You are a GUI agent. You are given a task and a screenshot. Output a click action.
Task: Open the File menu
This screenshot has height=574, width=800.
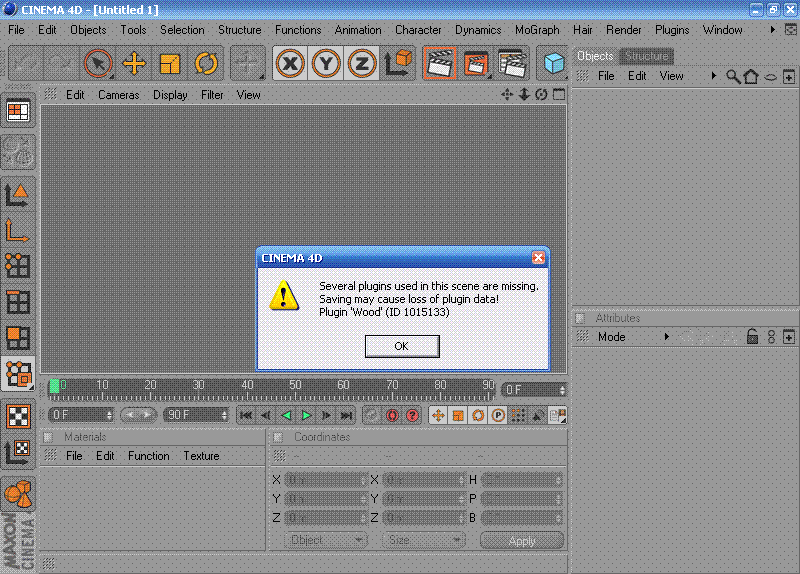(x=16, y=30)
